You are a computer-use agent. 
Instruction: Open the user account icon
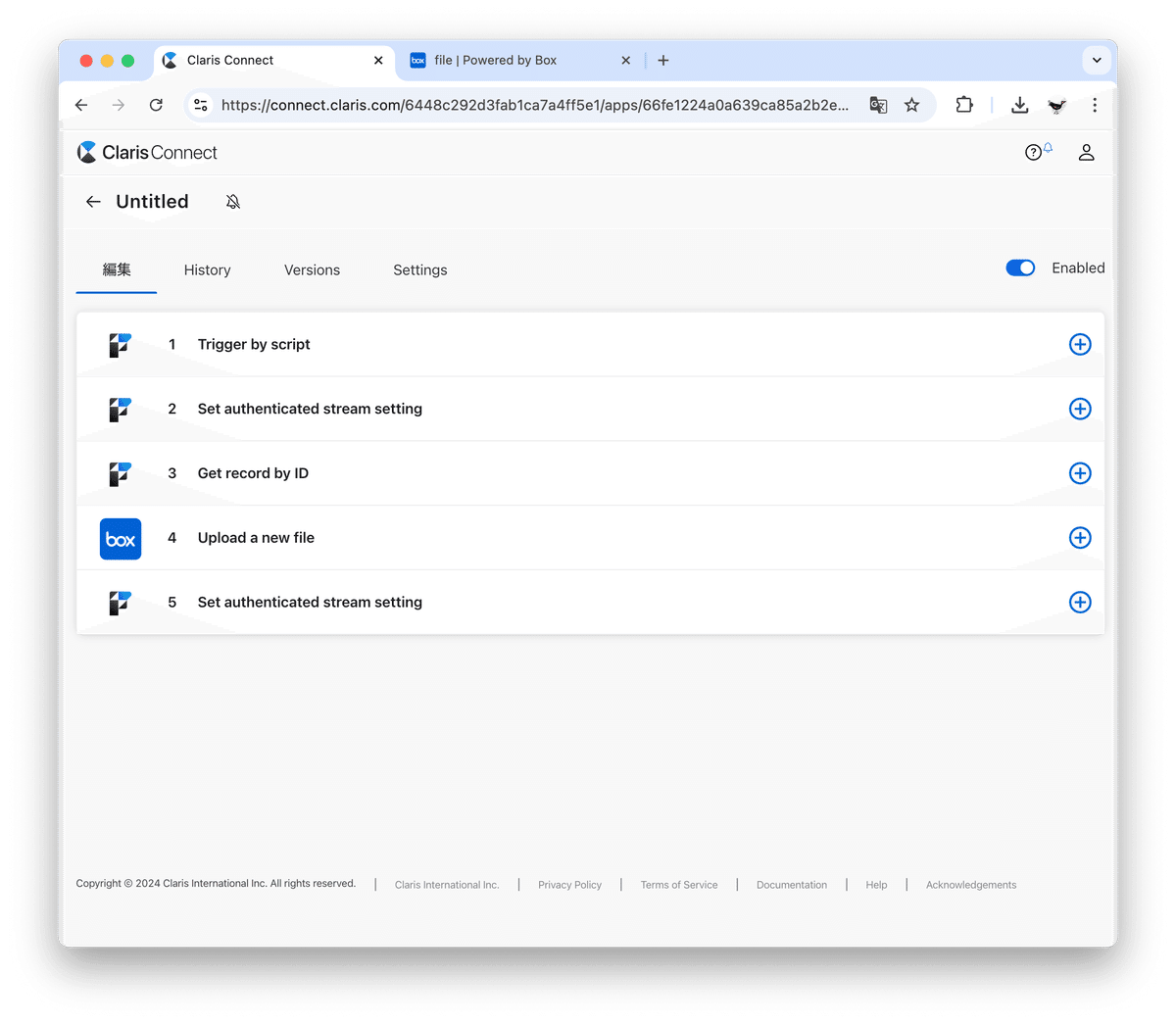1086,152
